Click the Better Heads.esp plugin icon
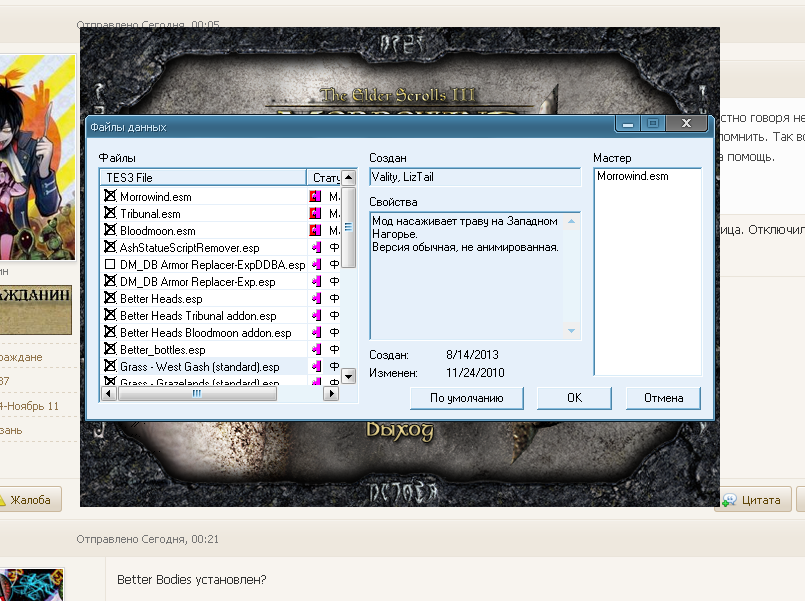805x601 pixels. point(316,298)
